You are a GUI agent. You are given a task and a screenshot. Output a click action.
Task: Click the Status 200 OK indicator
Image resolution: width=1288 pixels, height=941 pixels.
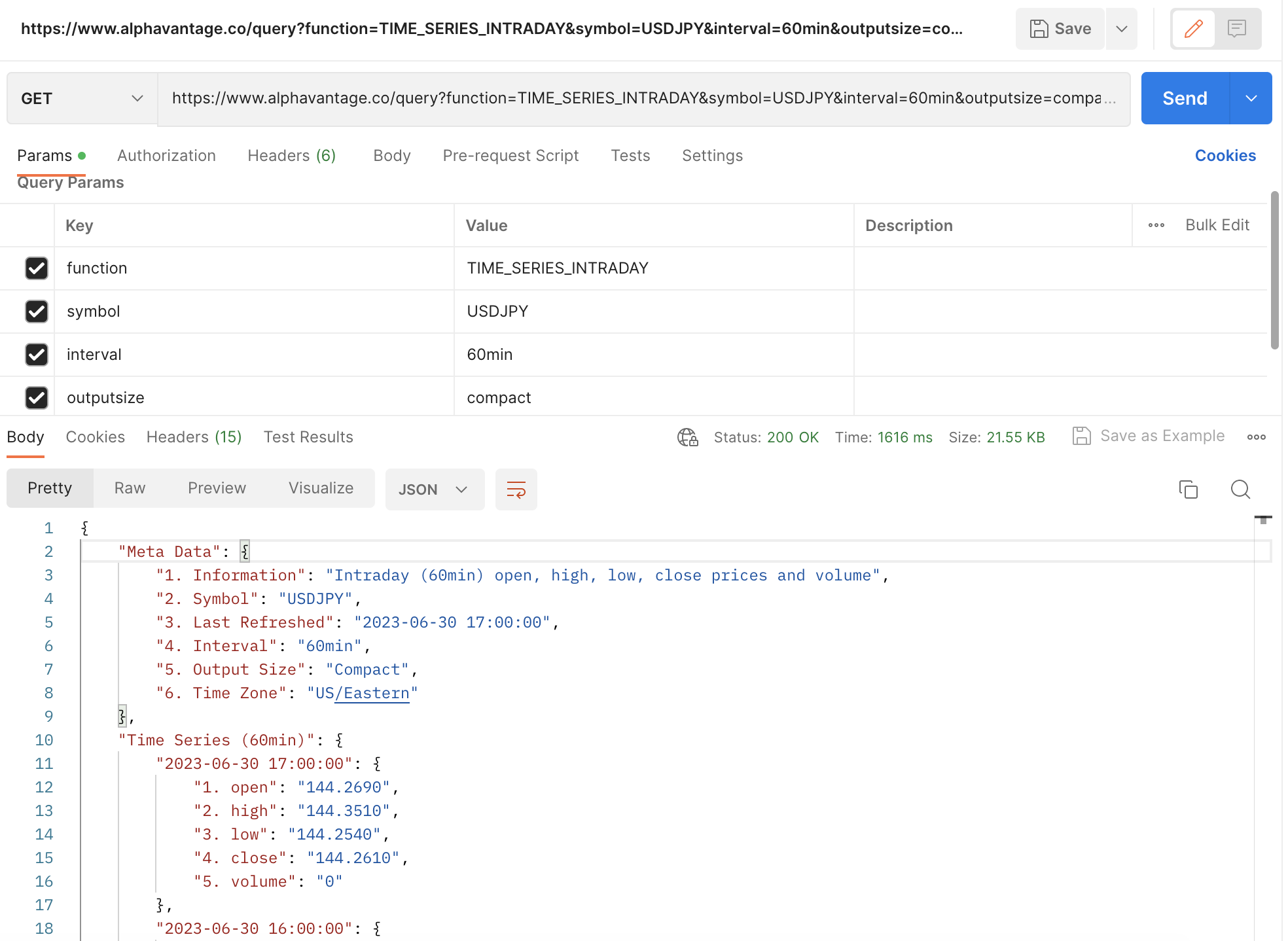coord(766,437)
